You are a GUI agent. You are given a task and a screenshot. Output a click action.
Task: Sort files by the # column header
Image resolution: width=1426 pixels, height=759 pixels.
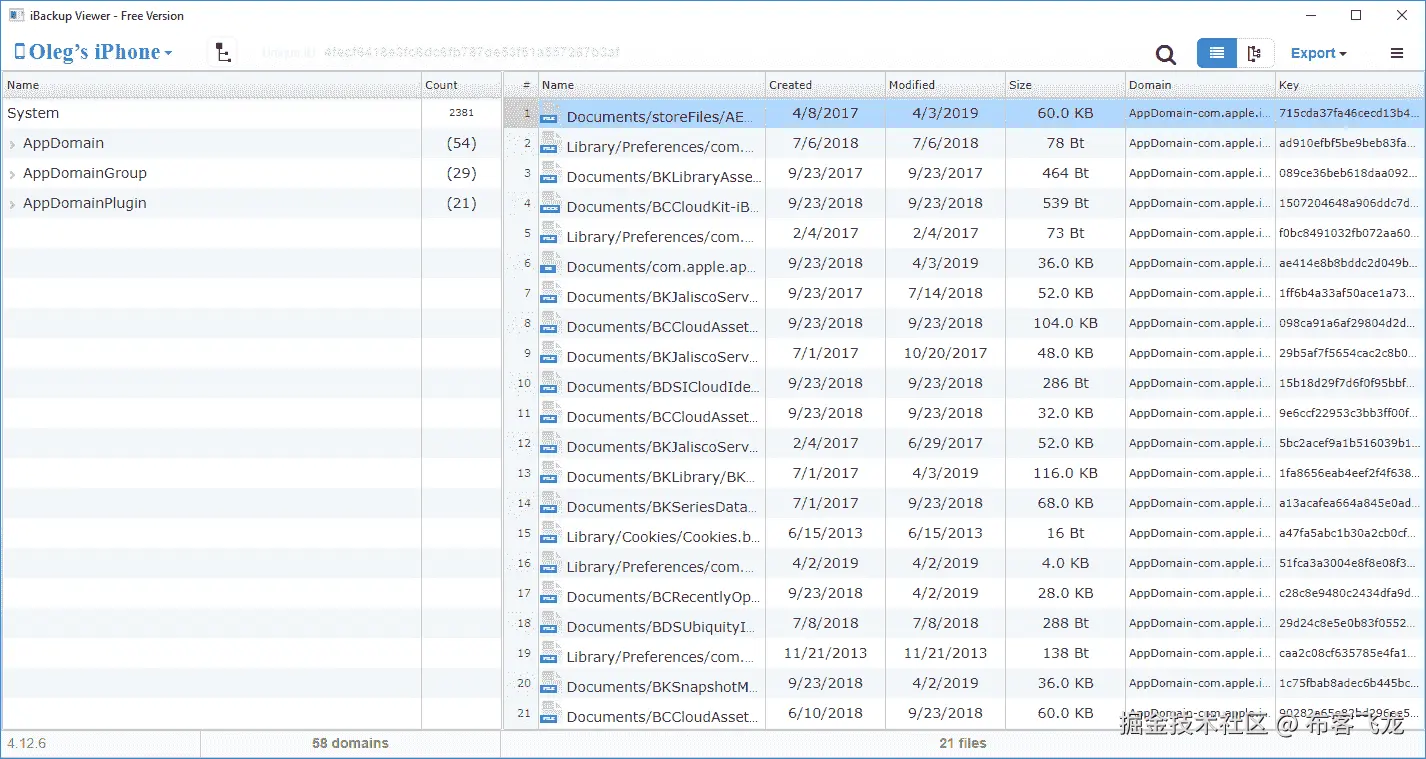(x=521, y=85)
